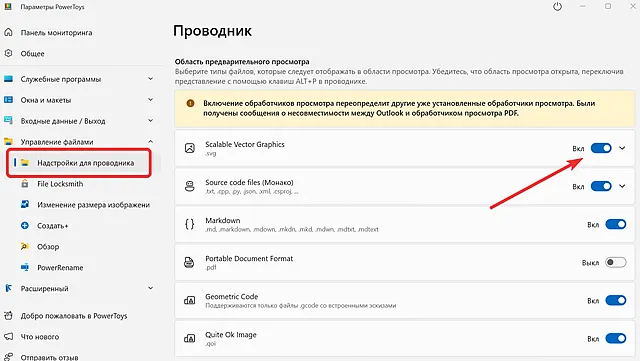This screenshot has height=361, width=640.
Task: Click the Добро пожаловать в PowerToys icon
Action: pos(8,315)
